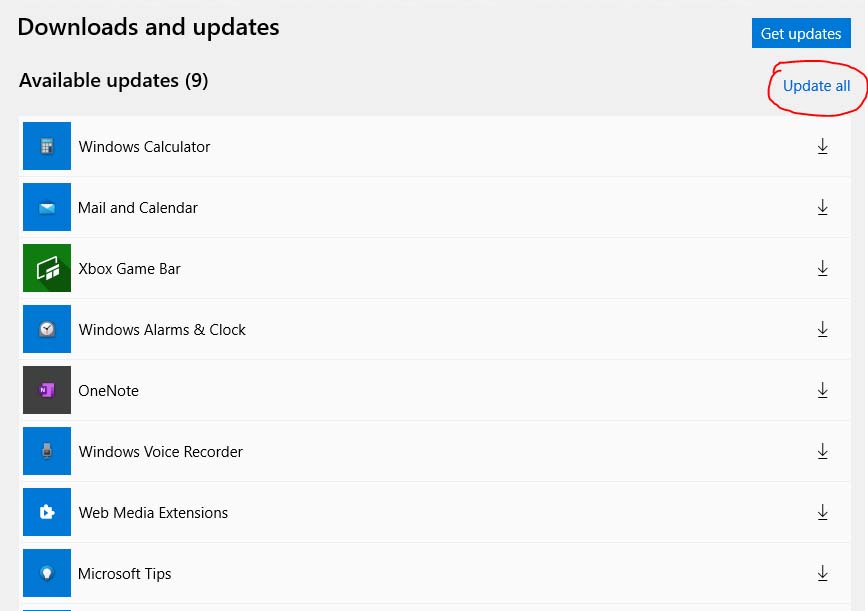
Task: Start the Windows Voice Recorder update
Action: point(822,451)
